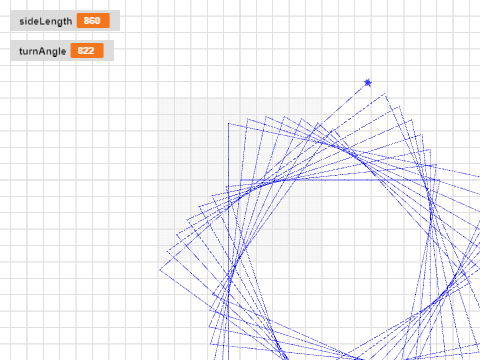Screen dimensions: 480x360
Task: Select the turnAngle variable label
Action: [42, 51]
